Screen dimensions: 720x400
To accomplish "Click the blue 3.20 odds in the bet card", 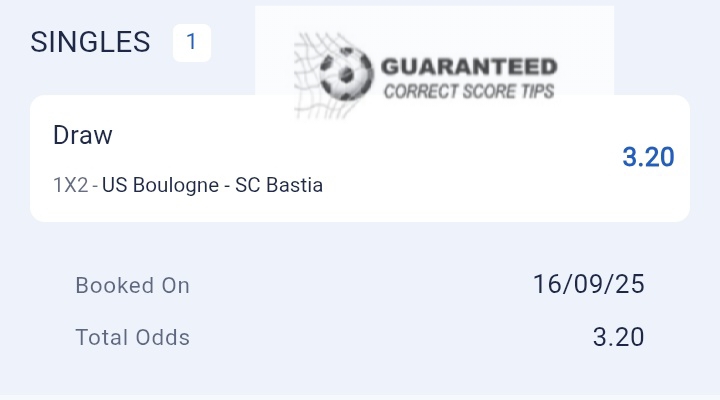I will click(648, 158).
